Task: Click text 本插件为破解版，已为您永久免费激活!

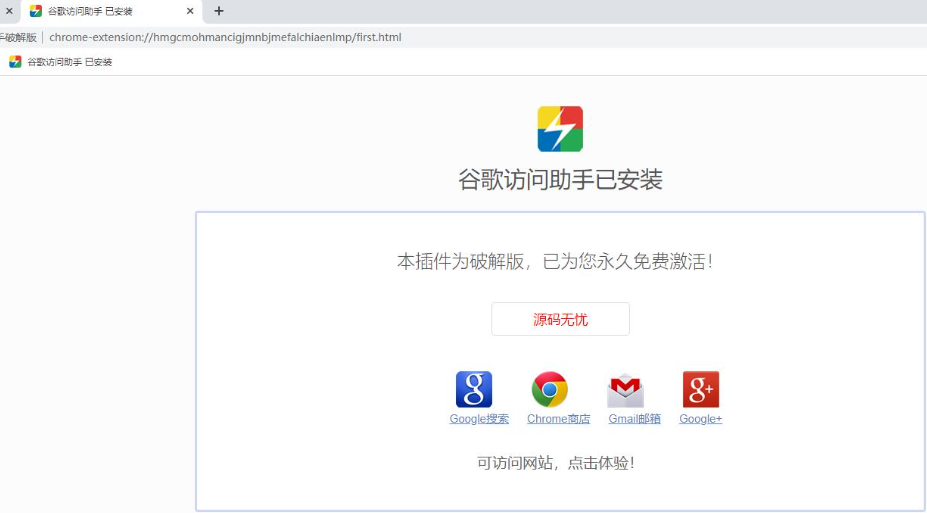Action: point(555,261)
